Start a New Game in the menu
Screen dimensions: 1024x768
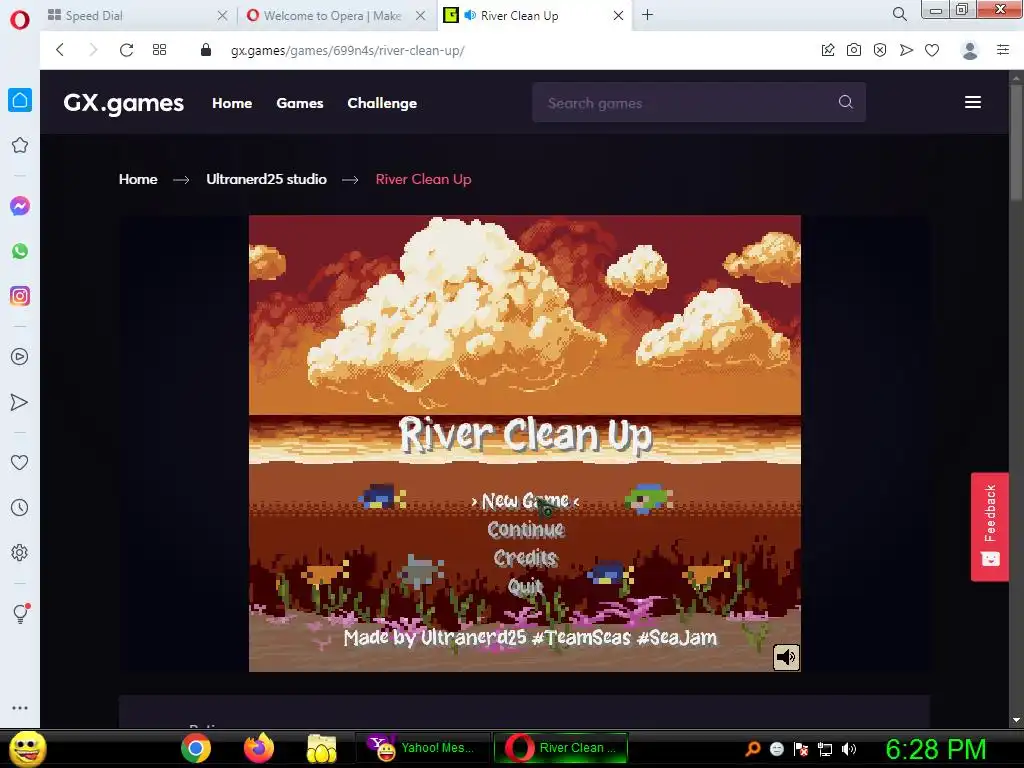point(525,501)
